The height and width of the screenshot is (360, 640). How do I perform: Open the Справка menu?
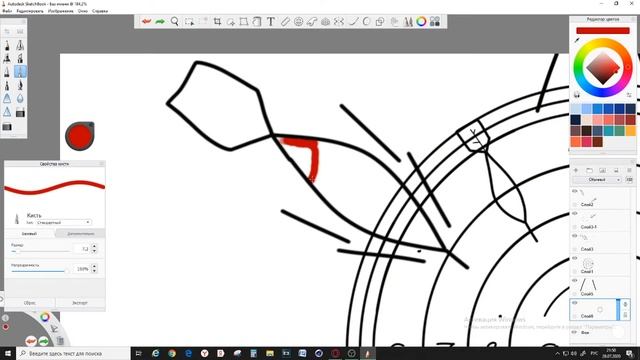point(100,11)
